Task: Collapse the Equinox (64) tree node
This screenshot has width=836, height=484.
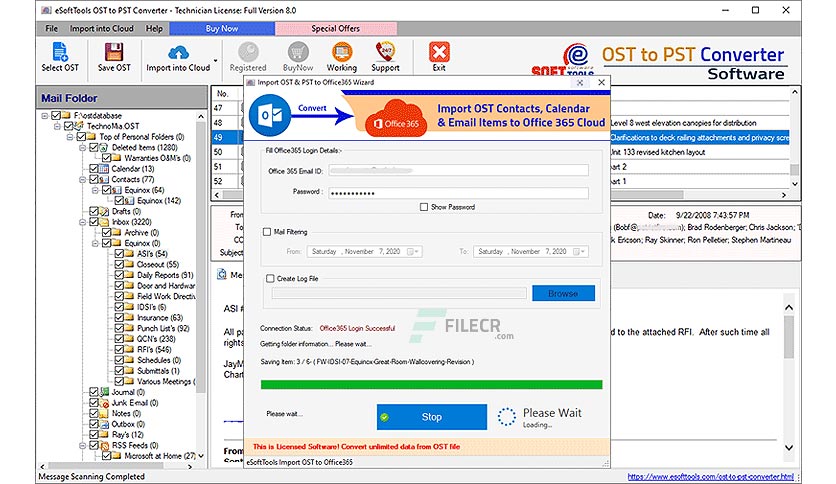Action: coord(95,190)
